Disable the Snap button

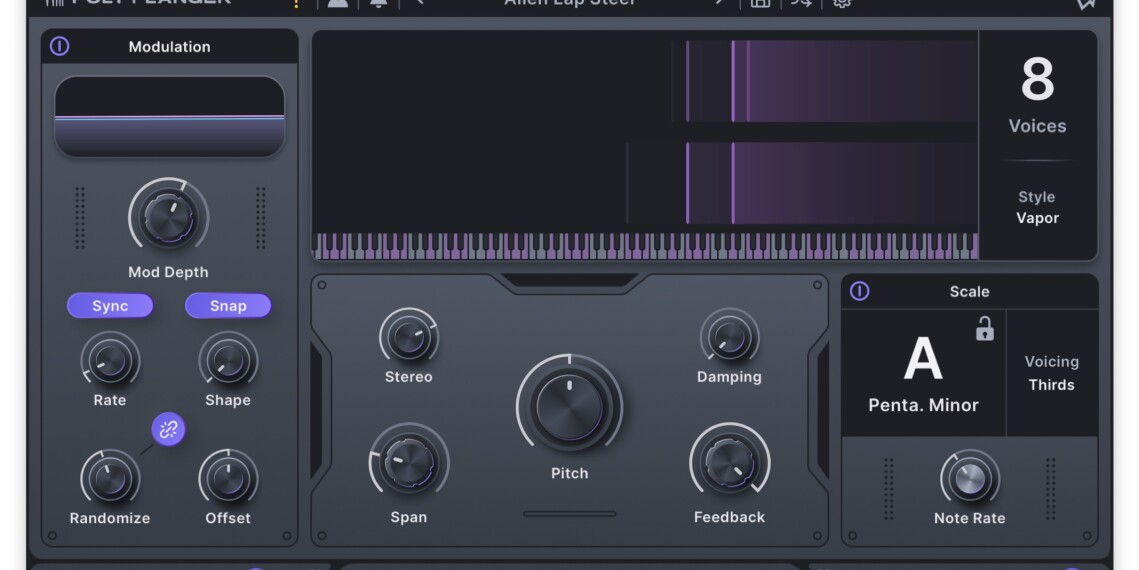(x=228, y=306)
